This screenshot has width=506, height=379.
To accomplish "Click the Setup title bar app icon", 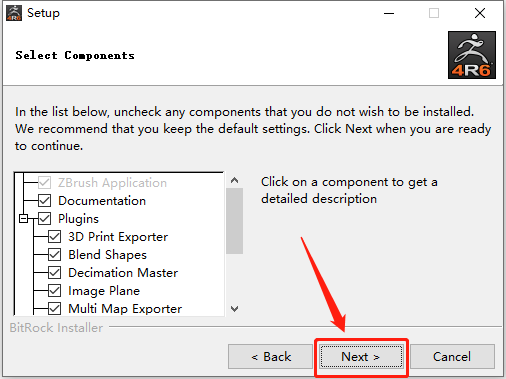I will [x=14, y=13].
